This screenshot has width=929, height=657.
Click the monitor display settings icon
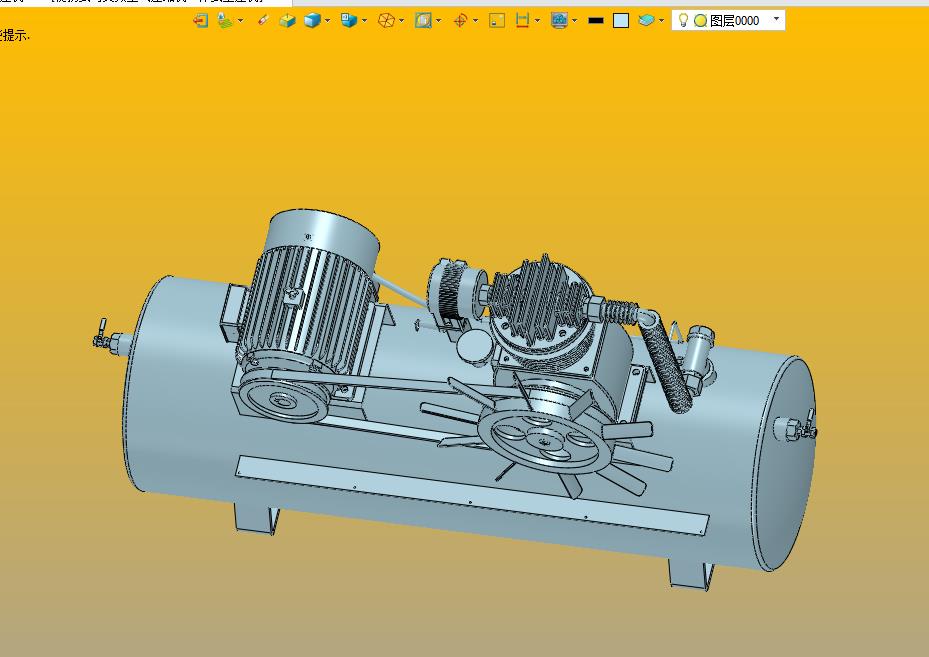pyautogui.click(x=559, y=20)
